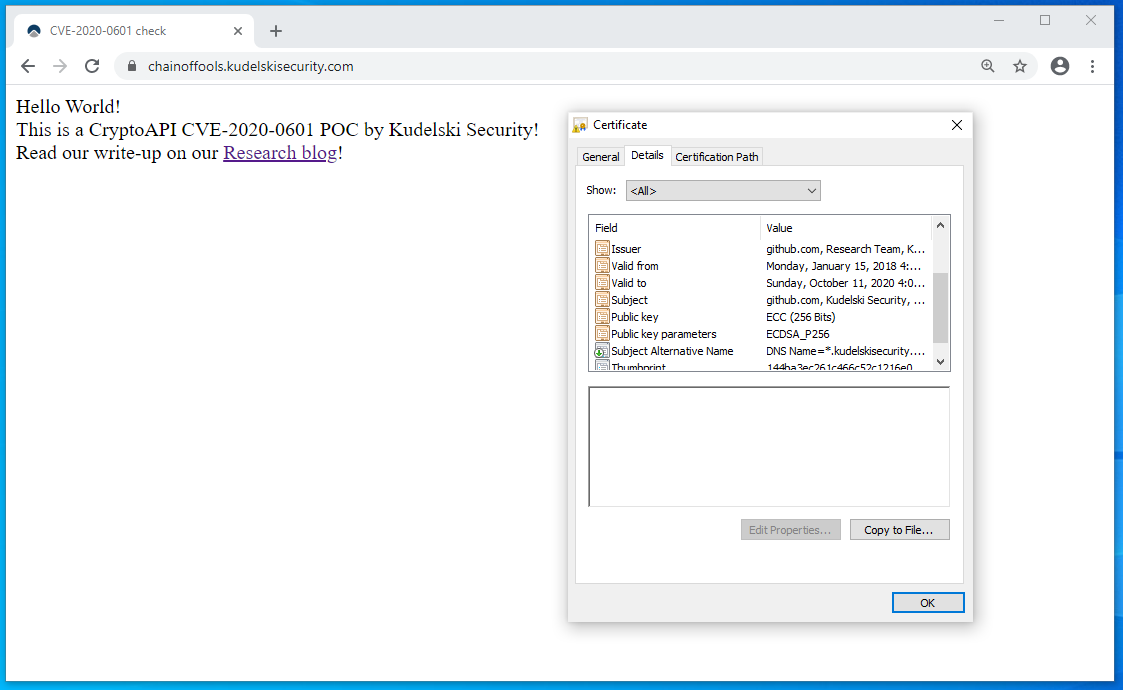Select the Details certificate tab
The width and height of the screenshot is (1123, 690).
click(647, 155)
